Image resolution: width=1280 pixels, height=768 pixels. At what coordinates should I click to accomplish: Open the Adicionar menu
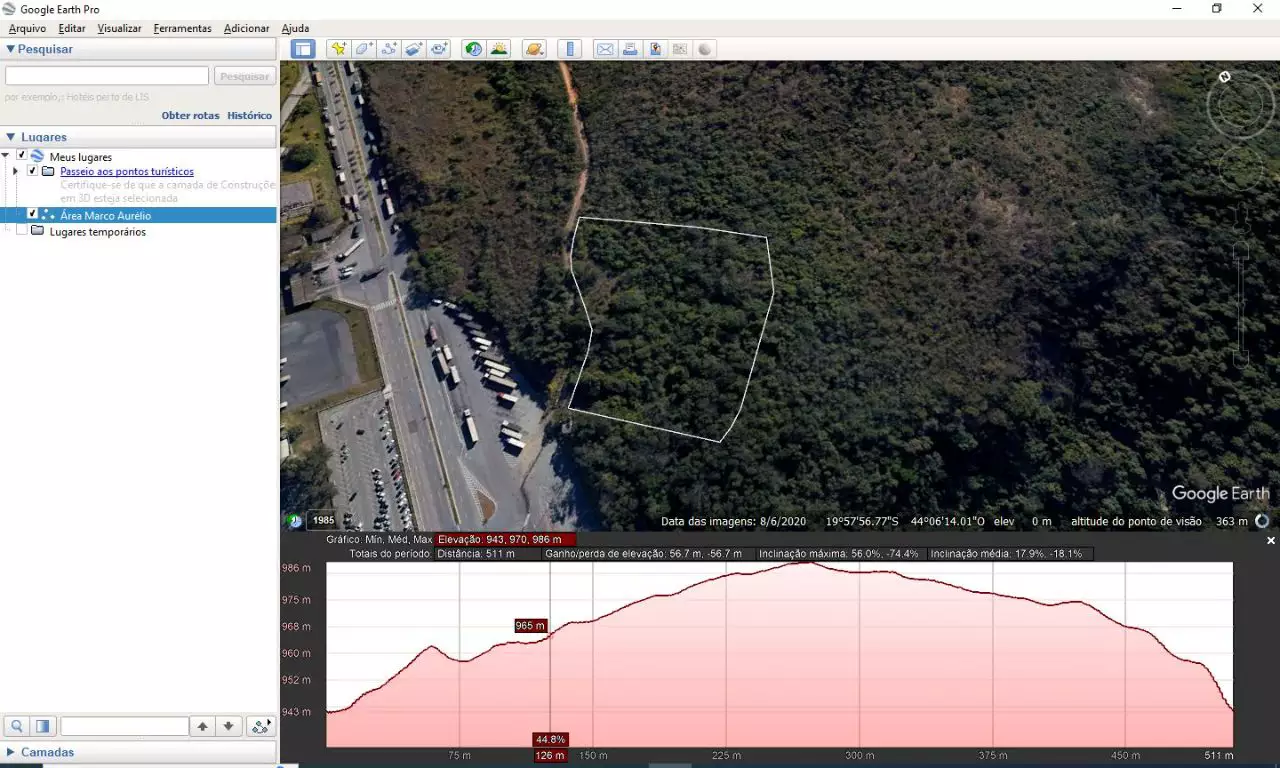tap(246, 28)
